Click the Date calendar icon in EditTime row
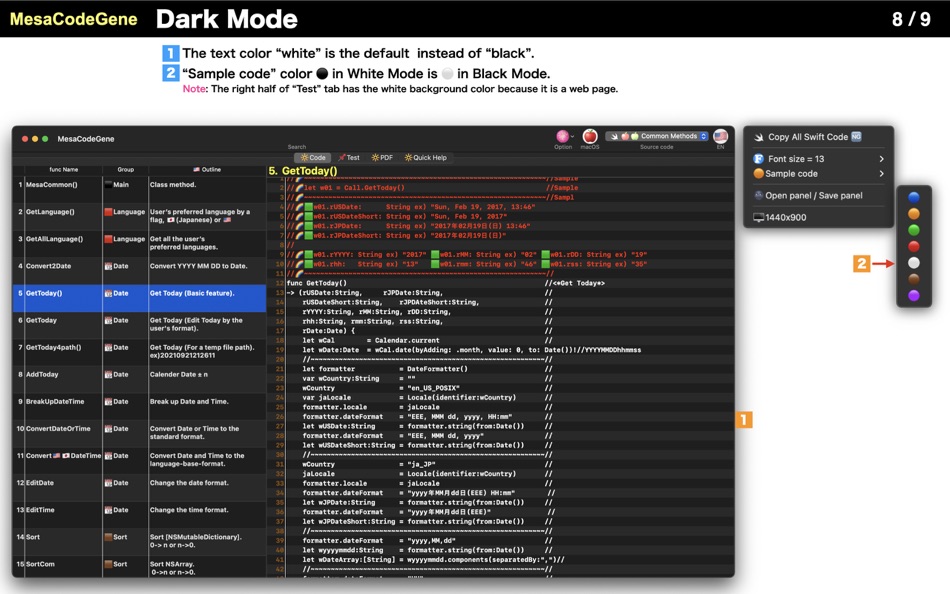Screen dimensions: 950x594 tap(108, 510)
